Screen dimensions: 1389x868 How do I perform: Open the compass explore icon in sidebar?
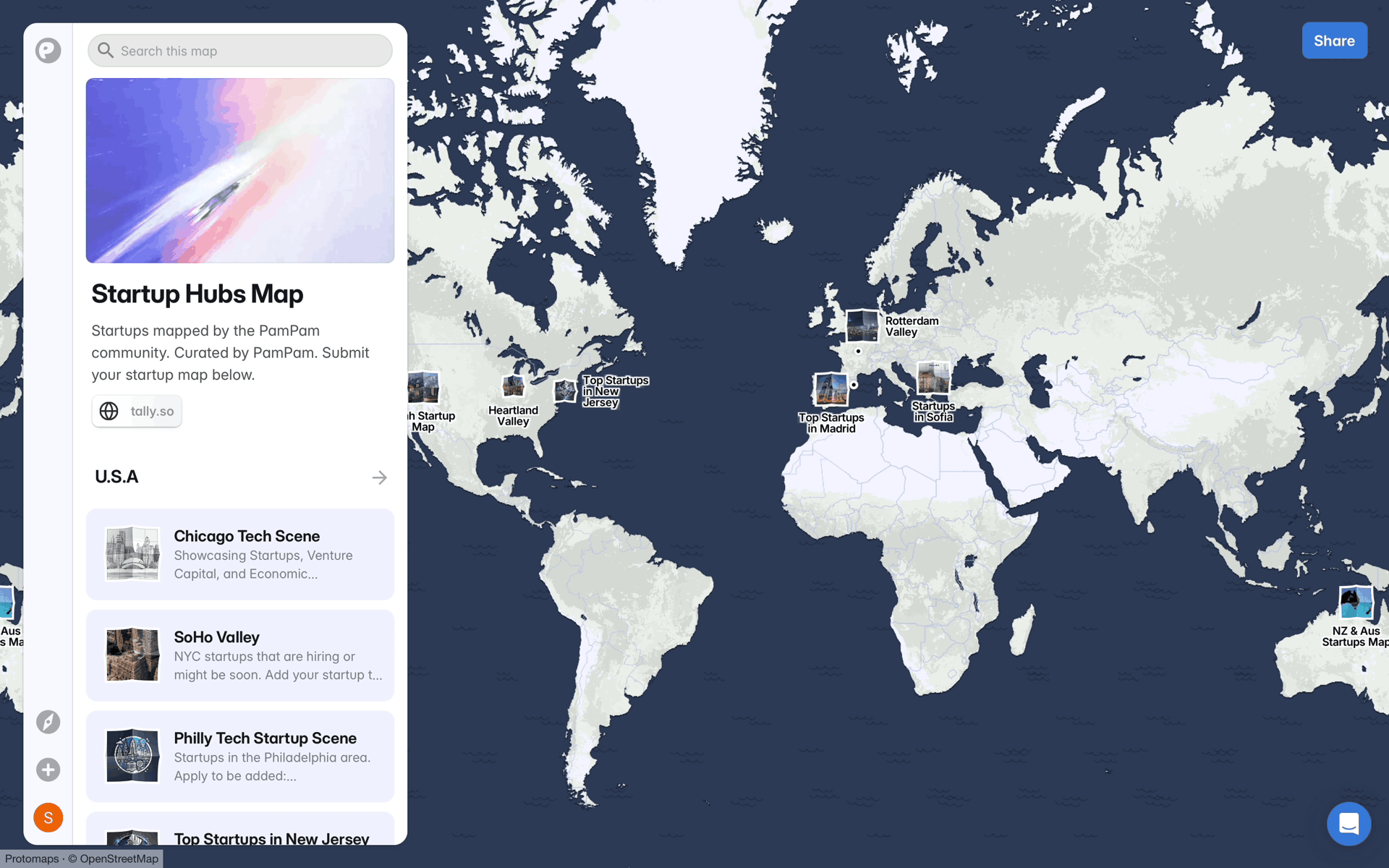click(x=48, y=722)
